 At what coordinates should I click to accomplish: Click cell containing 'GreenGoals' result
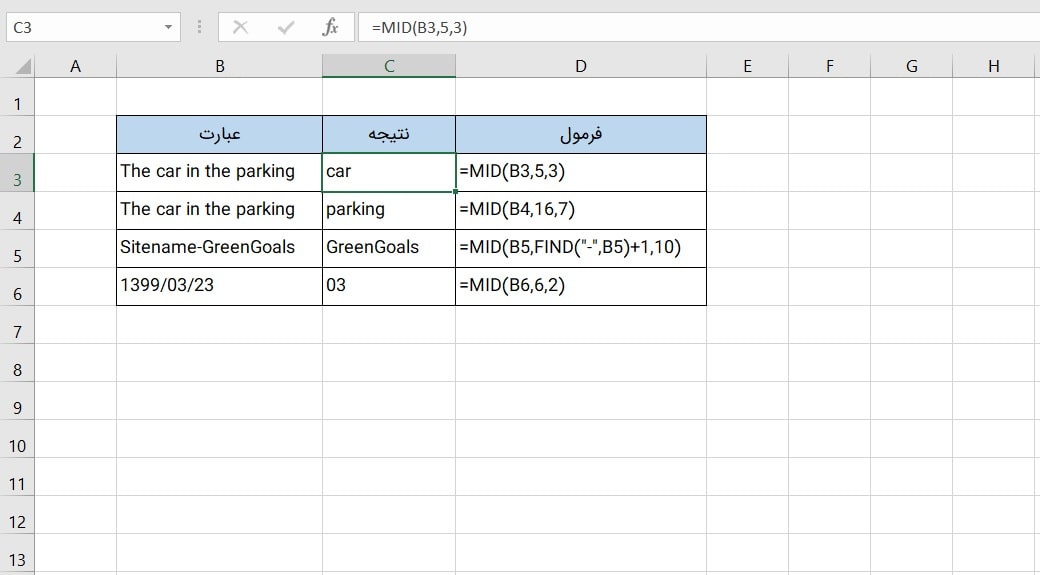pyautogui.click(x=388, y=247)
